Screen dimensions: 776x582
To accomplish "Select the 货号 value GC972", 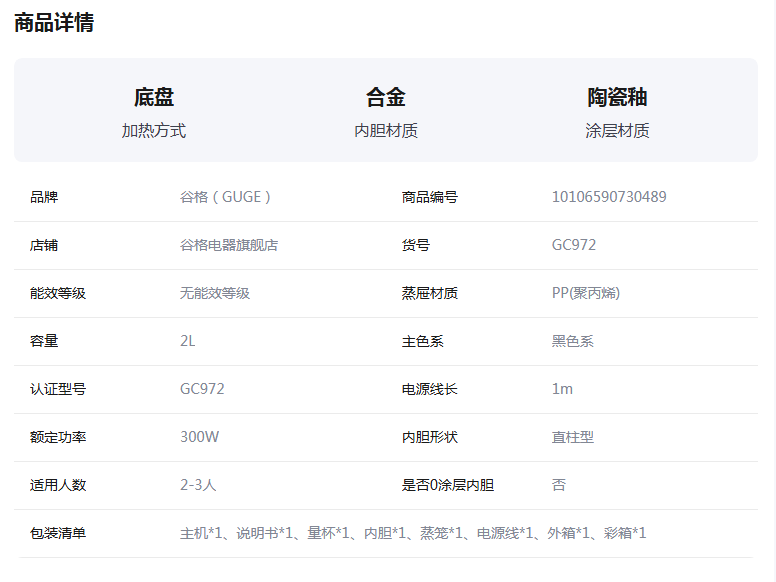I will pos(574,245).
